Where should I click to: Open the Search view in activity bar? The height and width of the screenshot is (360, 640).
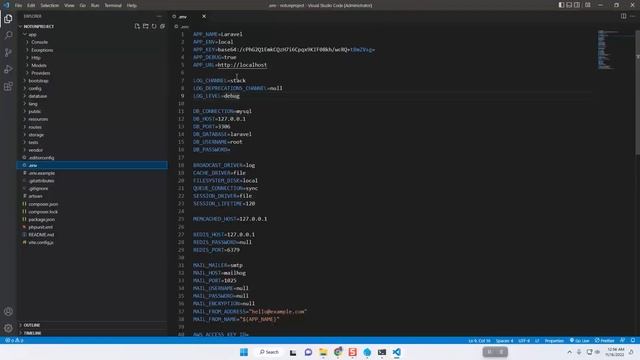[8, 36]
